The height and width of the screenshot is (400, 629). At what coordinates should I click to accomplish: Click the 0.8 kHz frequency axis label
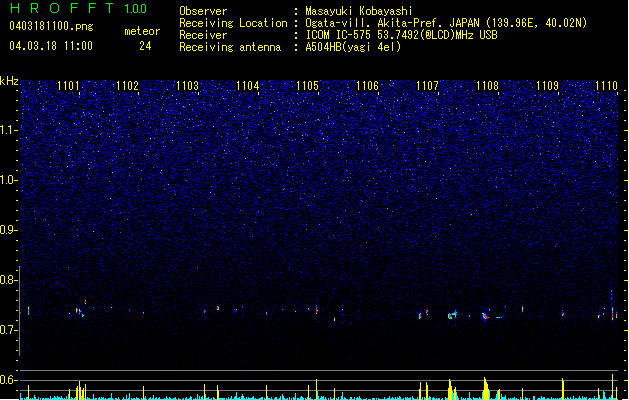click(8, 280)
